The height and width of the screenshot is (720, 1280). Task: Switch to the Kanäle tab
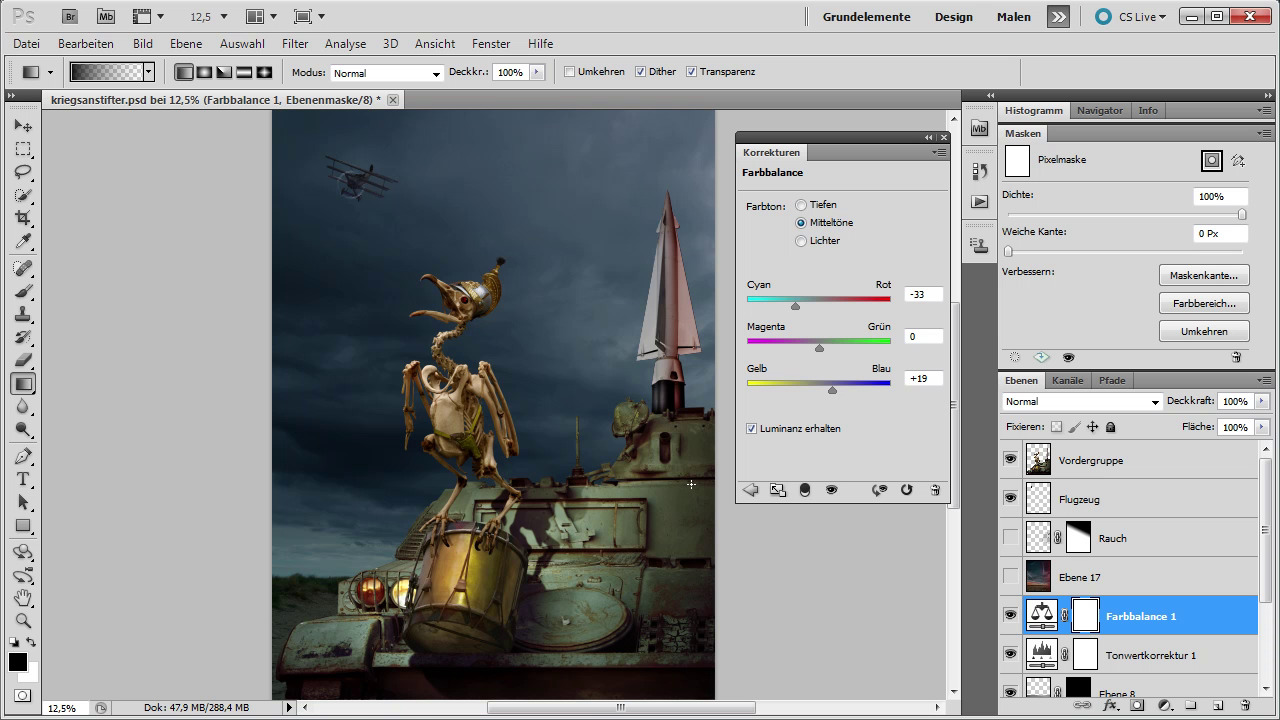click(1068, 381)
